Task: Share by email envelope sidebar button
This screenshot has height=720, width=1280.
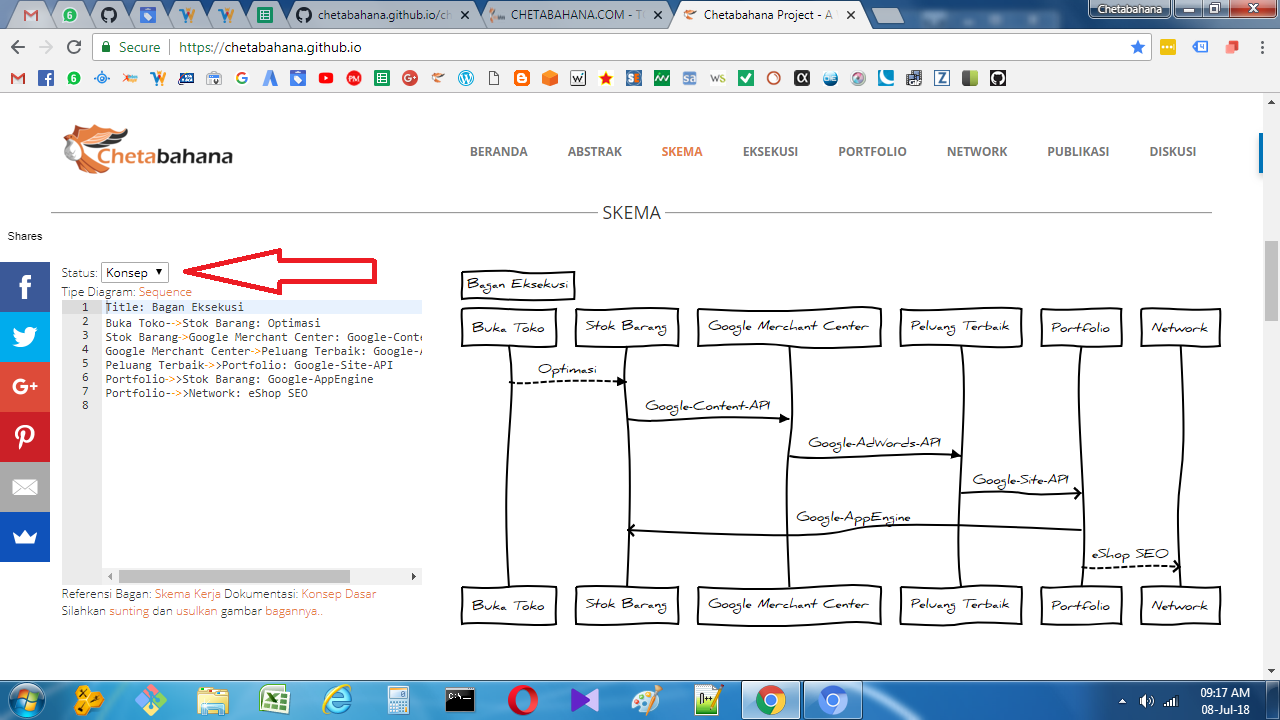Action: [25, 487]
